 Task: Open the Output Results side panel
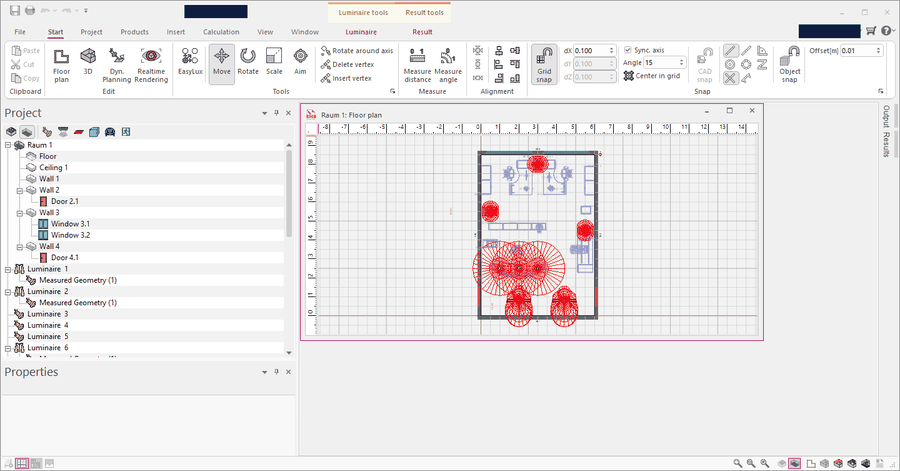coord(886,131)
